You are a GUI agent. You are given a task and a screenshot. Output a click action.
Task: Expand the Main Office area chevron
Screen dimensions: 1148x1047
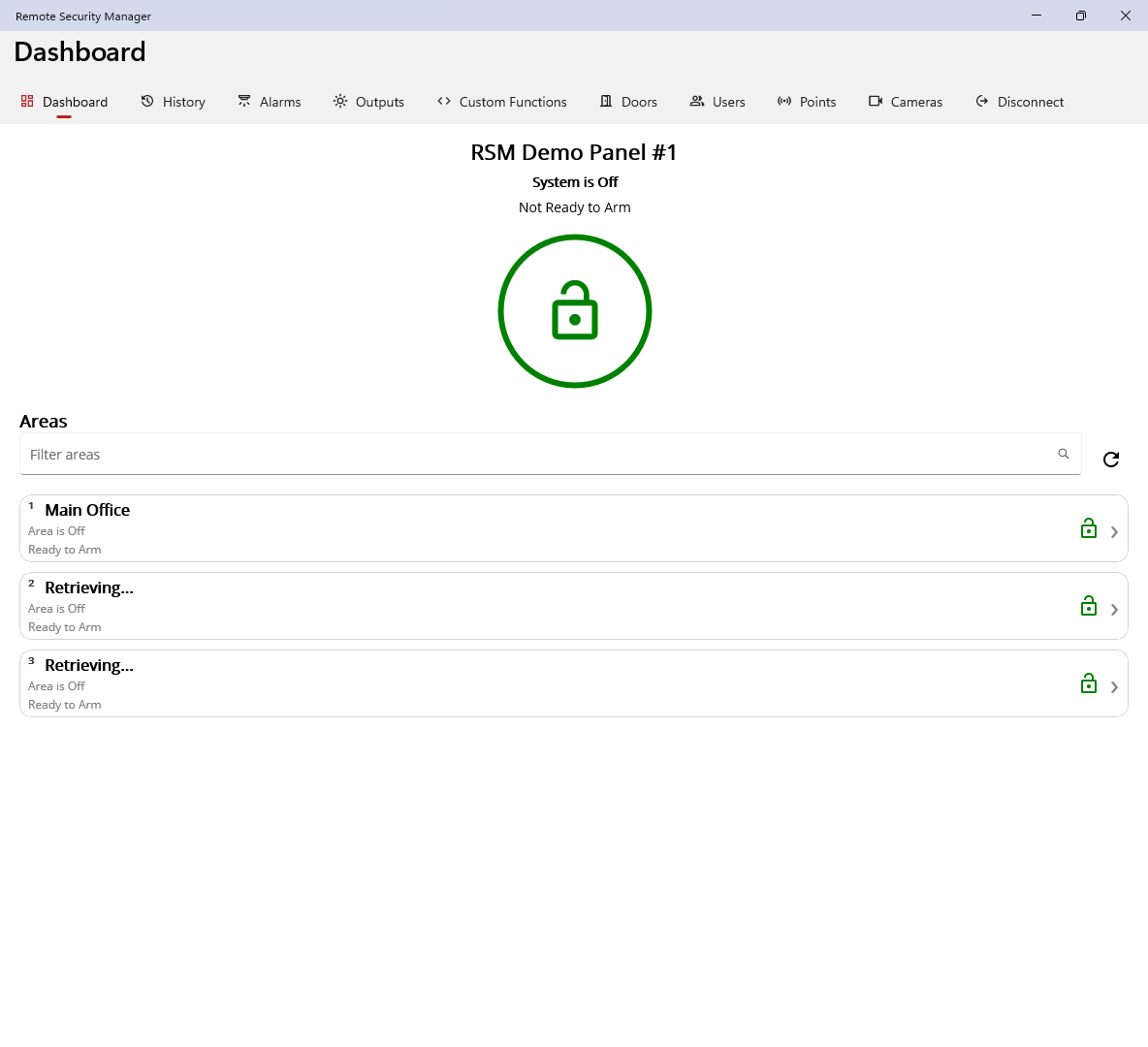(x=1114, y=532)
